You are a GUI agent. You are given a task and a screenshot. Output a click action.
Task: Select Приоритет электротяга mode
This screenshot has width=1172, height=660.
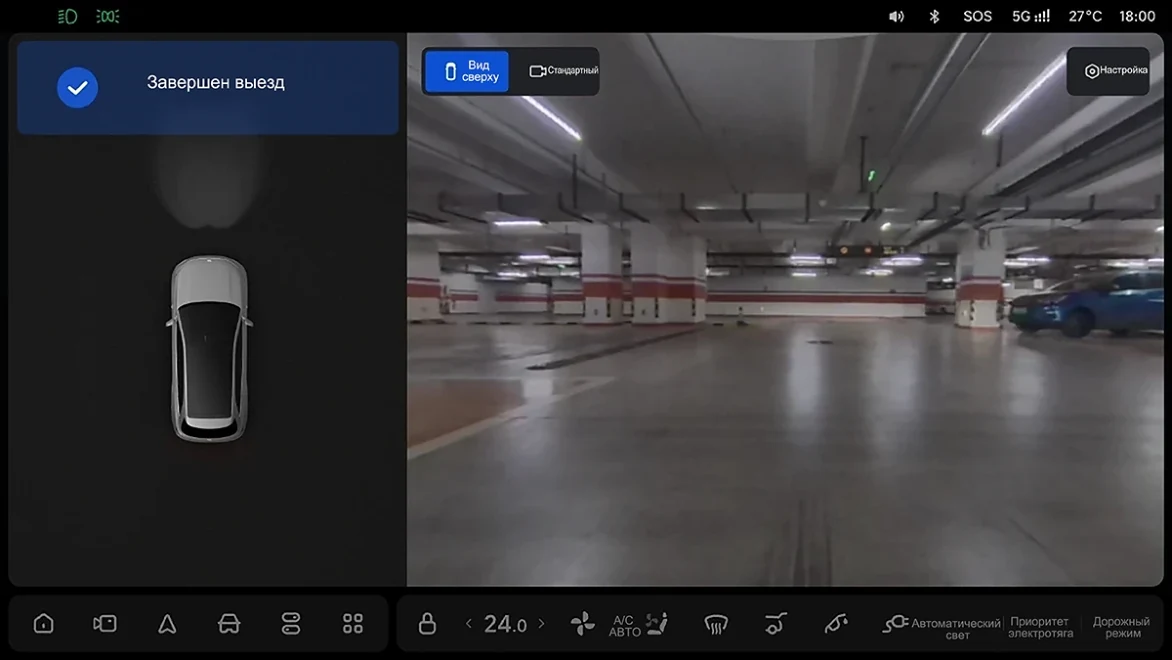[1040, 627]
